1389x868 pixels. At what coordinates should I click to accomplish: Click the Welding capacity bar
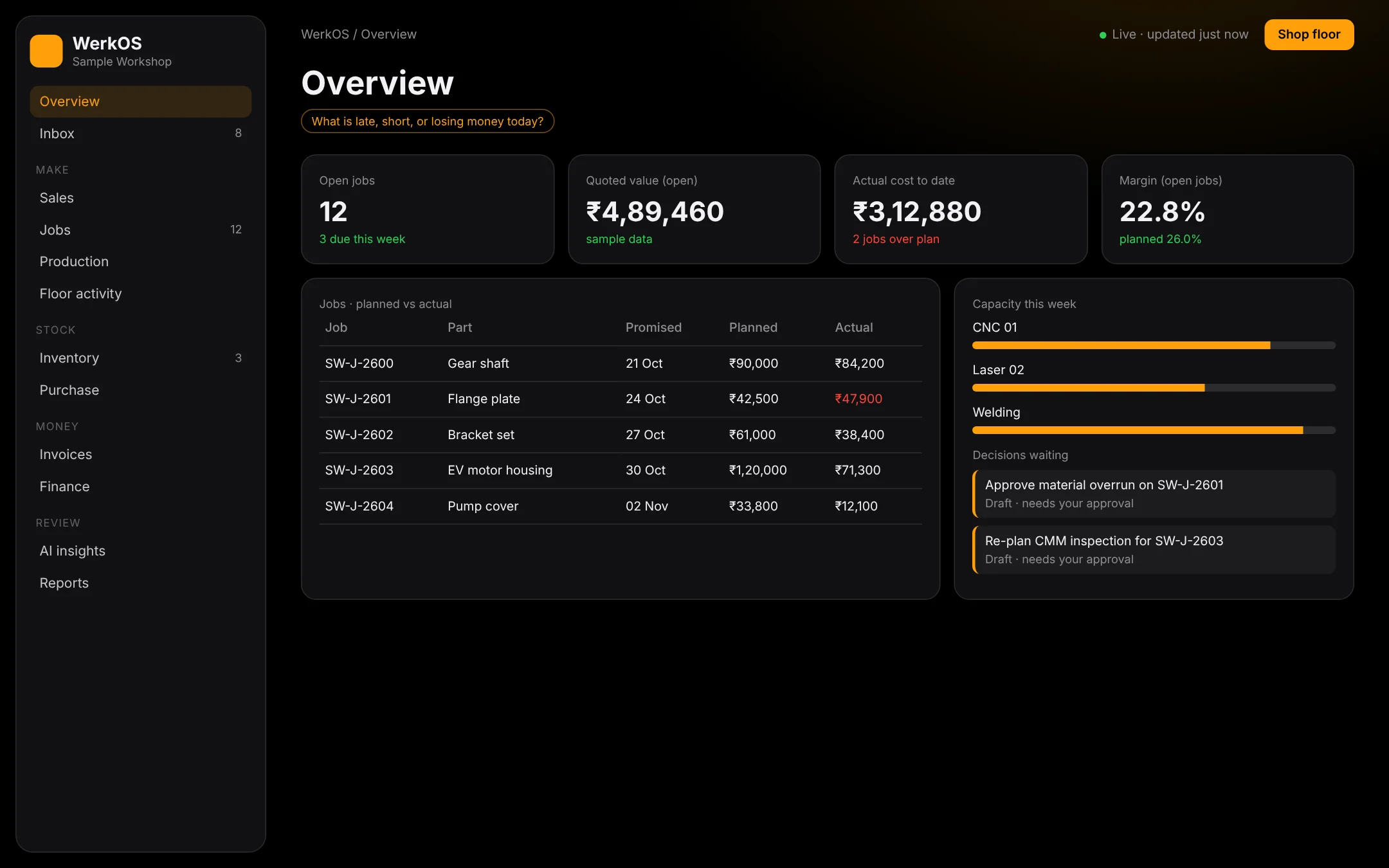[1154, 431]
